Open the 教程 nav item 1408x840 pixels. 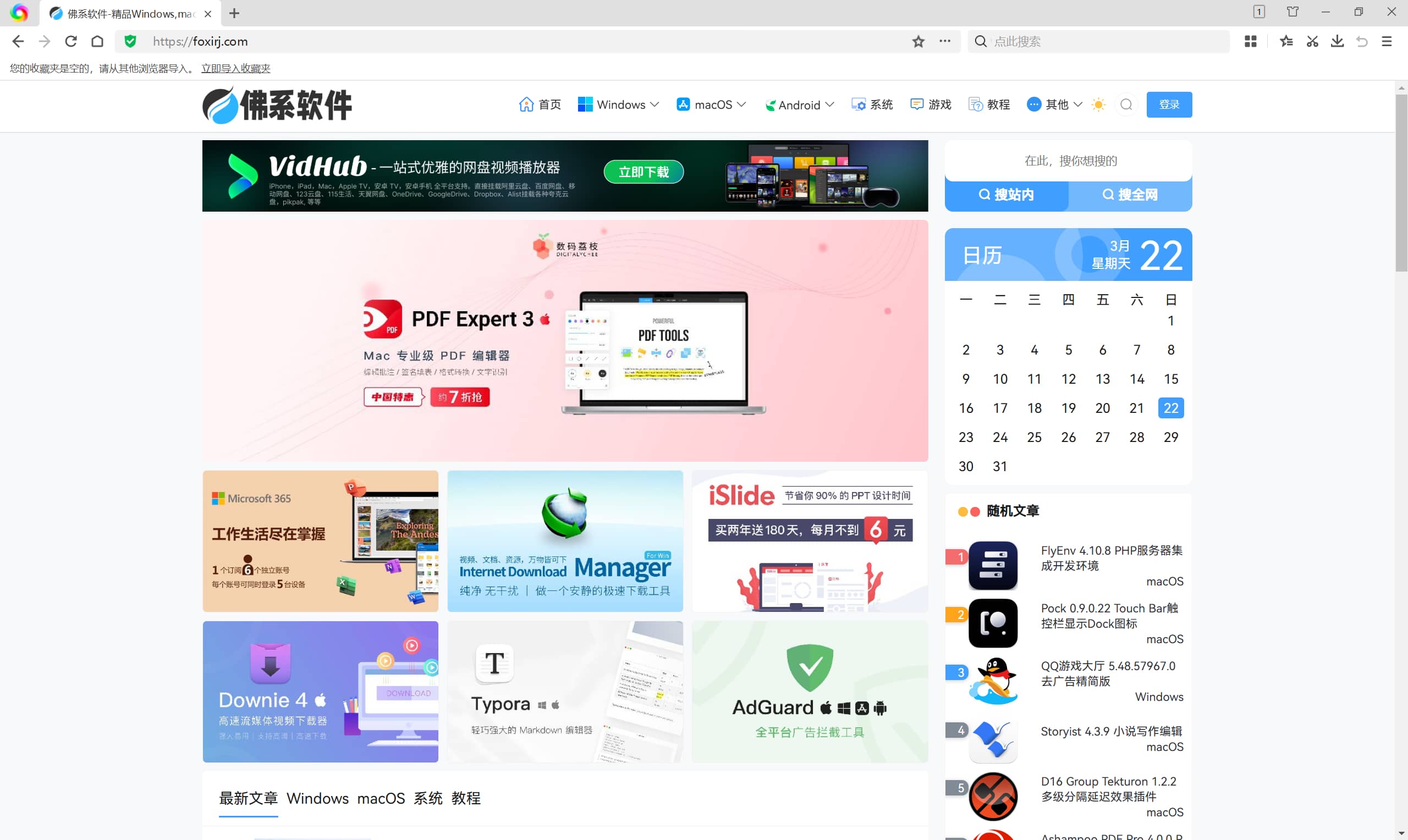[989, 104]
